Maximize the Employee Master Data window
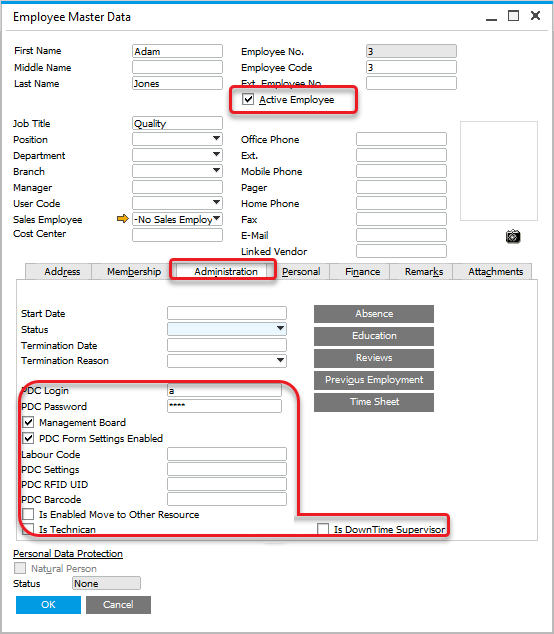 coord(513,16)
